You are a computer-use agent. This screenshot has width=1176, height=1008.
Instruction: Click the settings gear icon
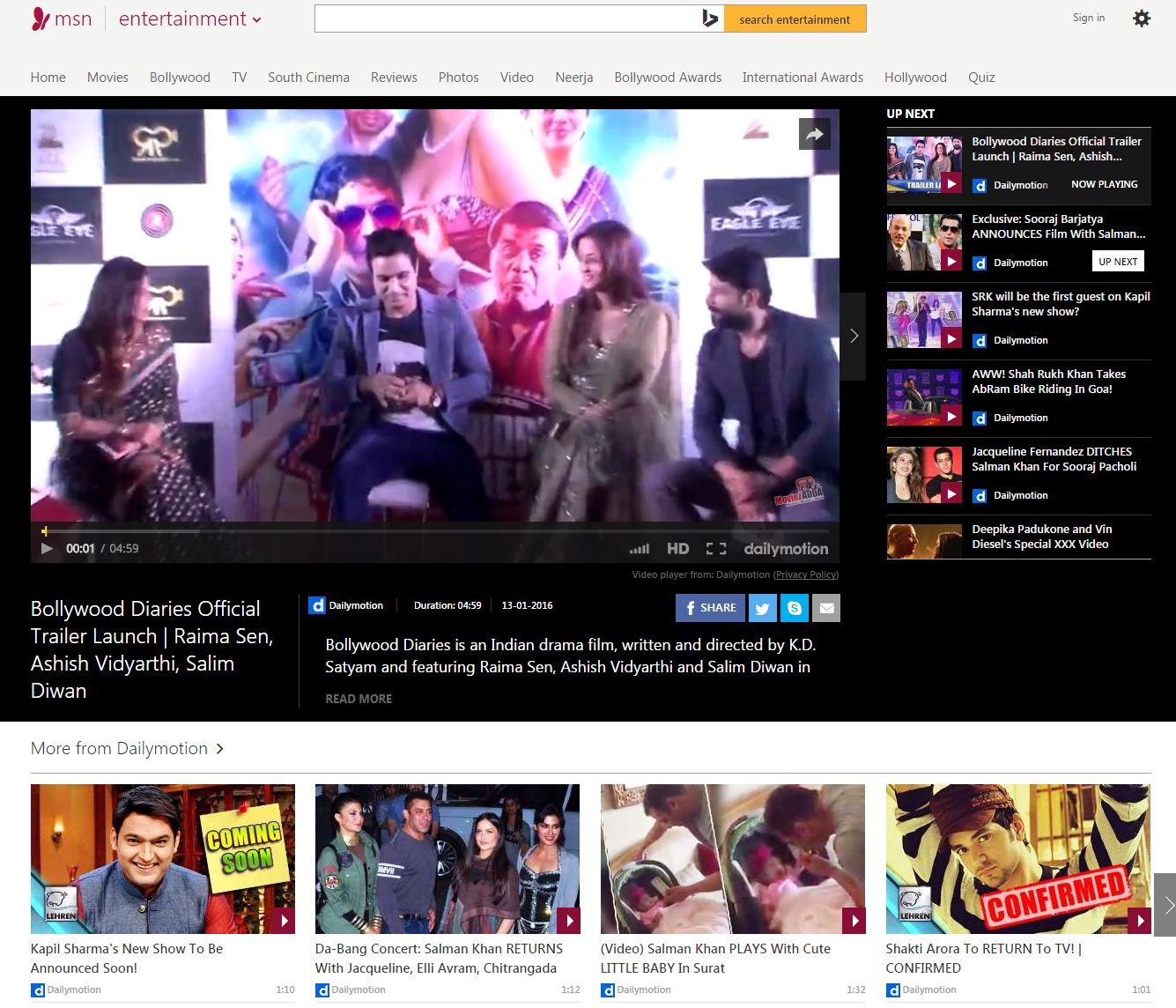[1141, 19]
